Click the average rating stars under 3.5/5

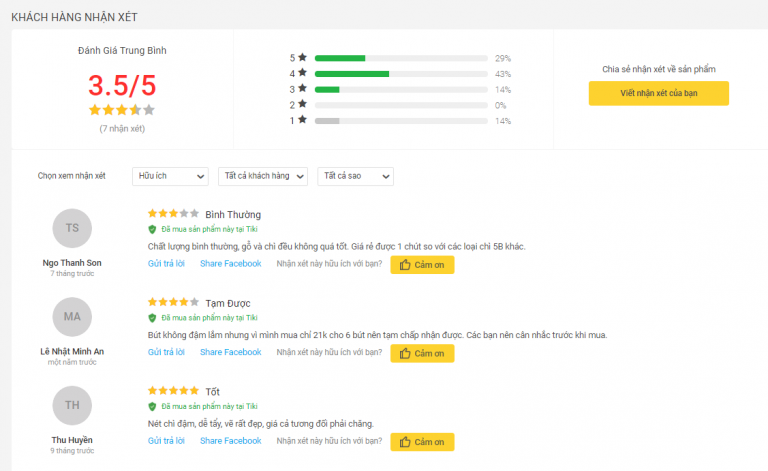pos(122,110)
